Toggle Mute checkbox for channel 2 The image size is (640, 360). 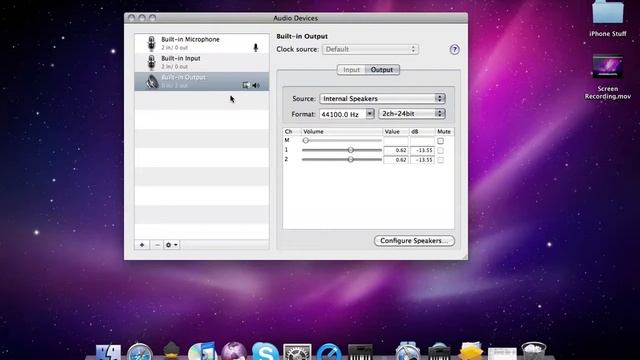pyautogui.click(x=440, y=160)
